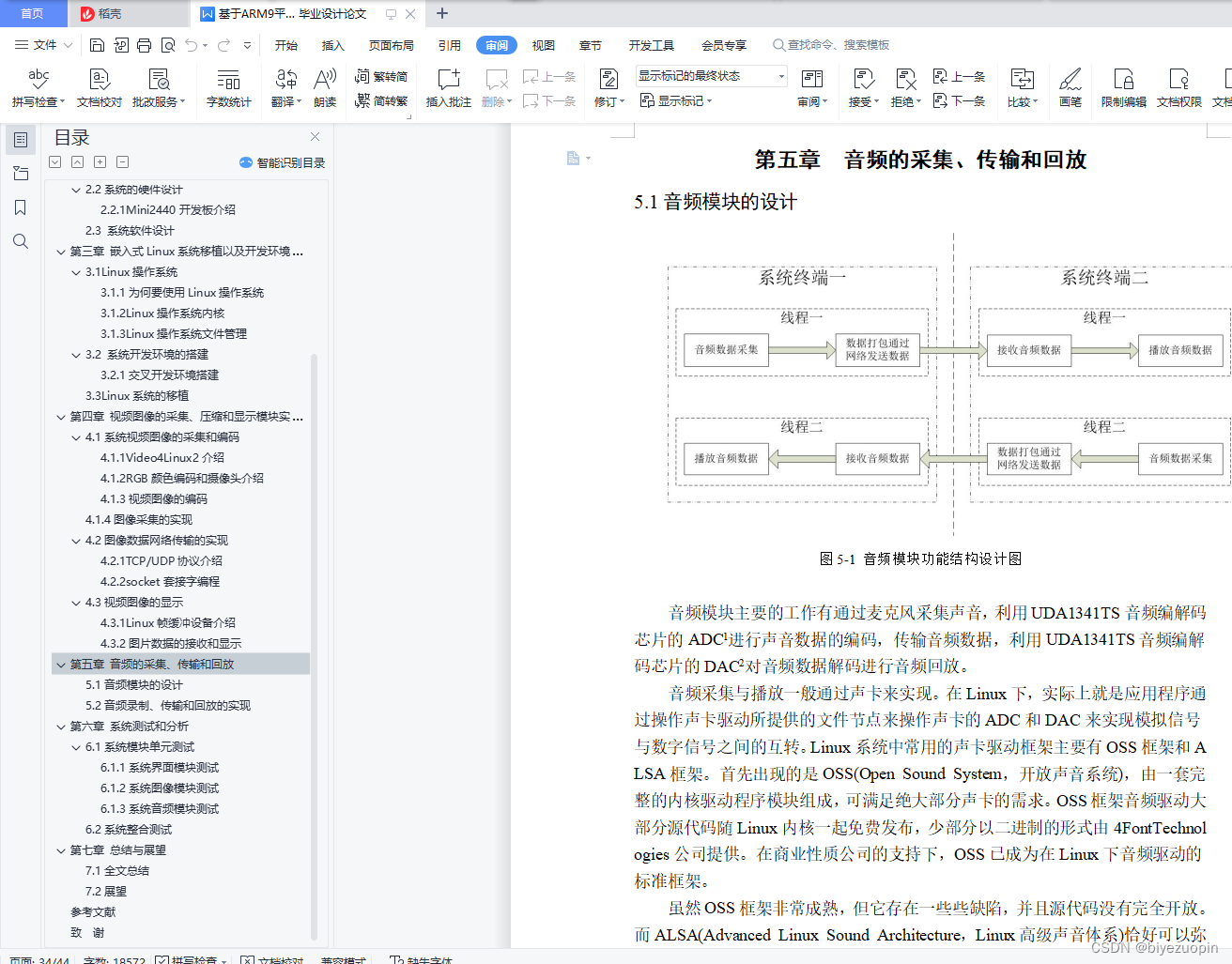Click the 接受 accept changes icon
This screenshot has width=1232, height=964.
pos(864,87)
